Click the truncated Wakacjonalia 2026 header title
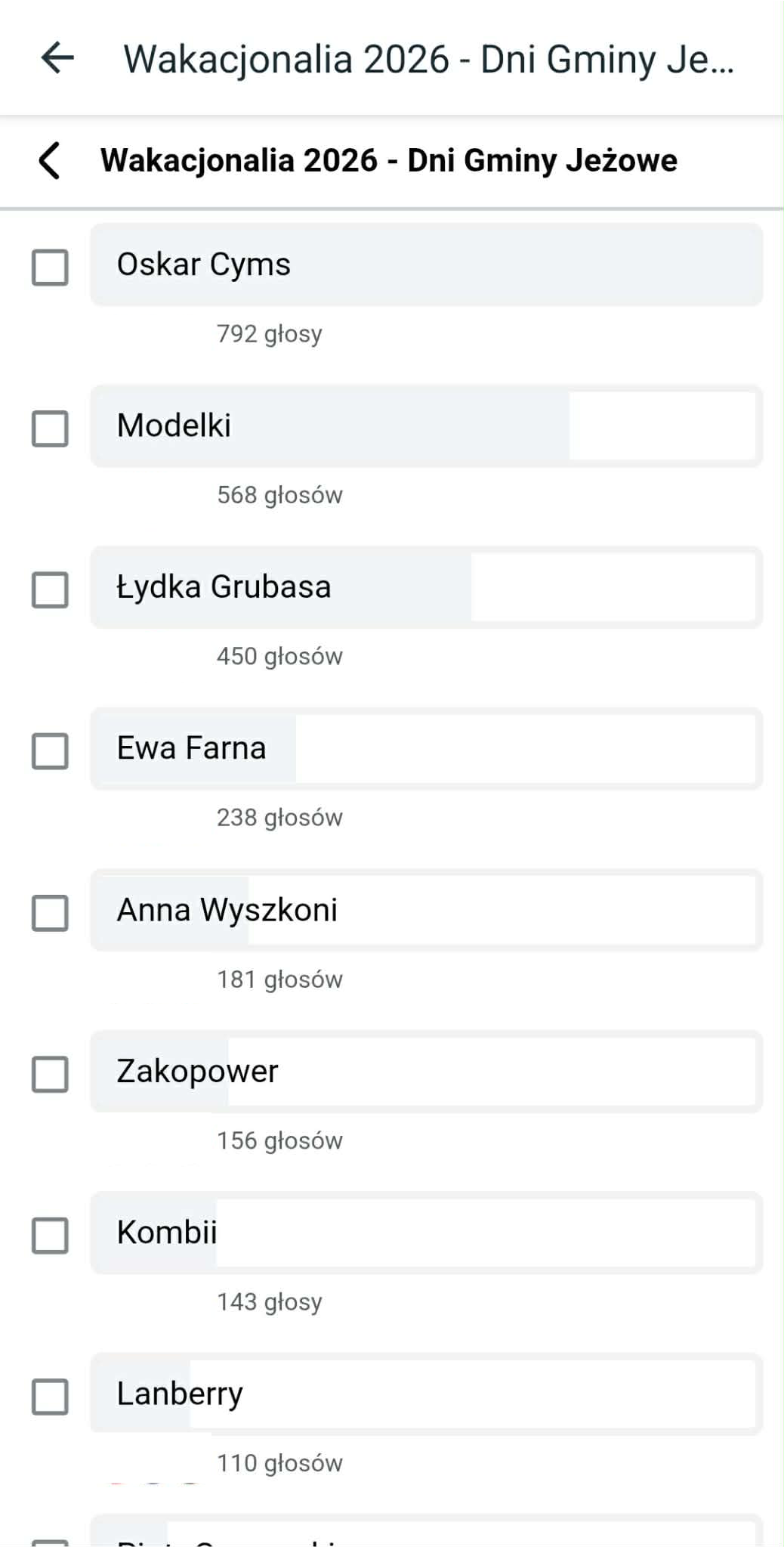Image resolution: width=784 pixels, height=1547 pixels. 428,60
